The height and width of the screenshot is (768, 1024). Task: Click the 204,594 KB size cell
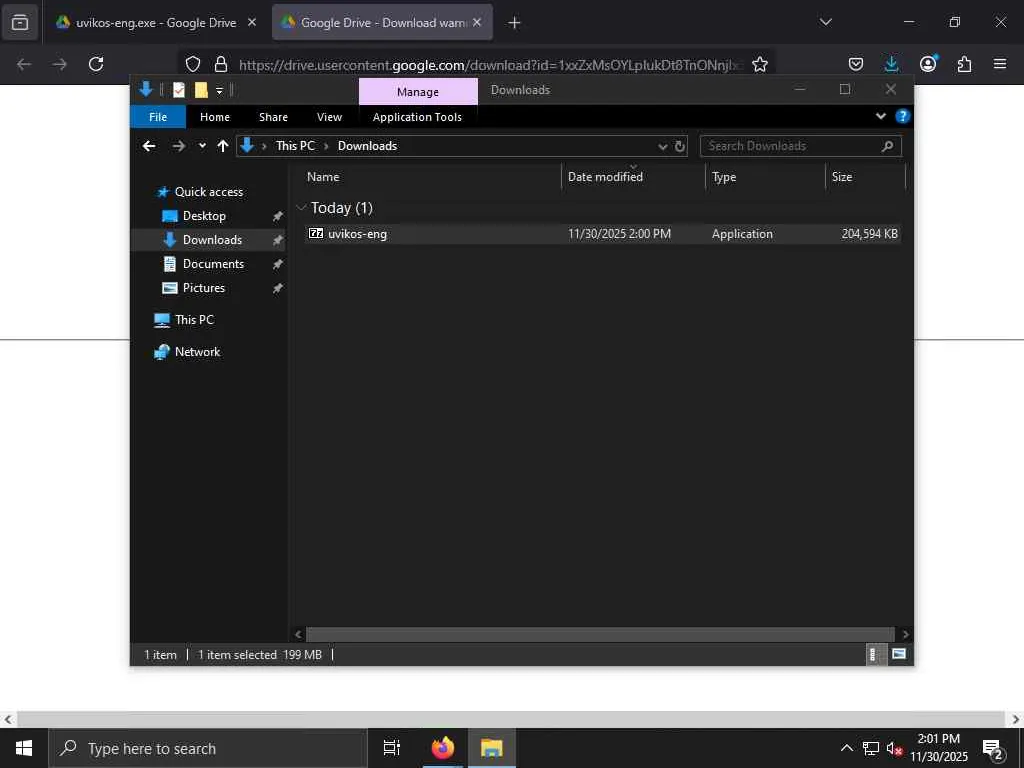pos(869,234)
